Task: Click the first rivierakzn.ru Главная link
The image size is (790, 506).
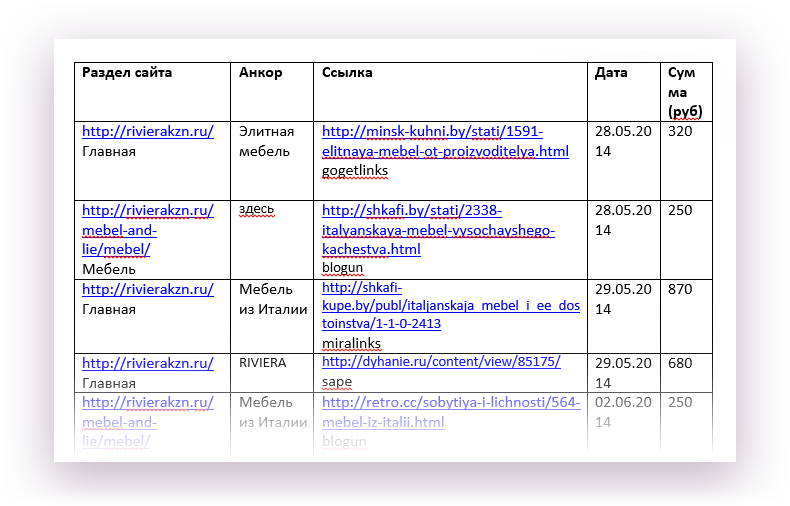Action: [148, 132]
